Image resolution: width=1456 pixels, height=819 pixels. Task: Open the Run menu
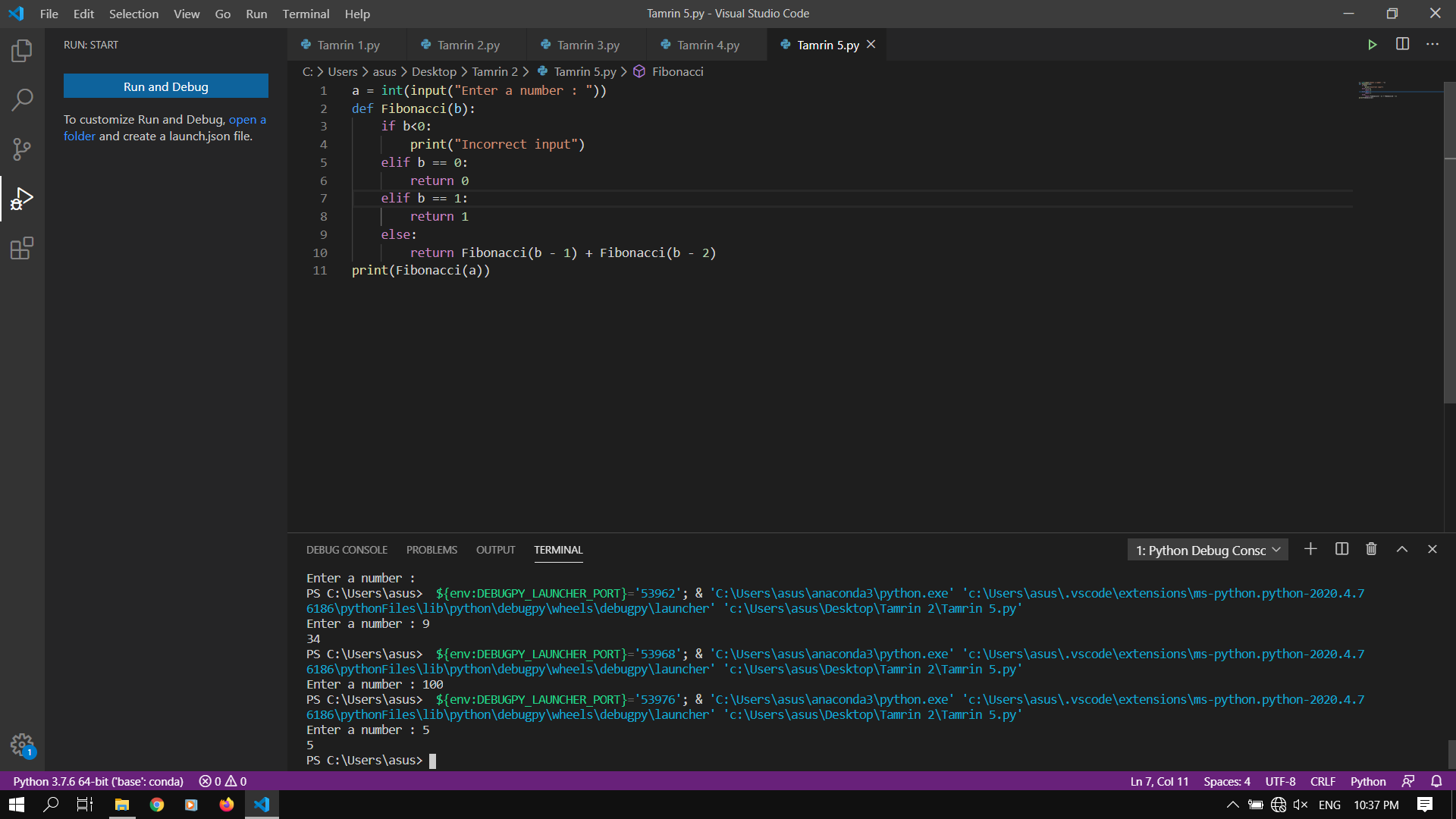256,14
